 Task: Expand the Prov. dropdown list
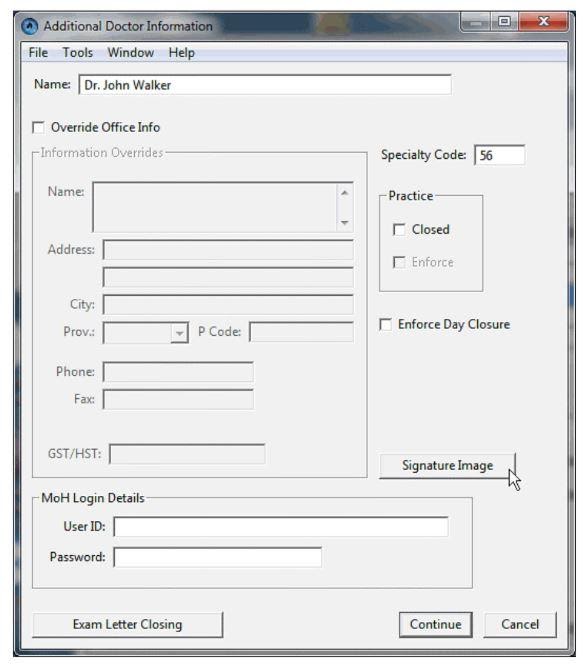coord(180,332)
